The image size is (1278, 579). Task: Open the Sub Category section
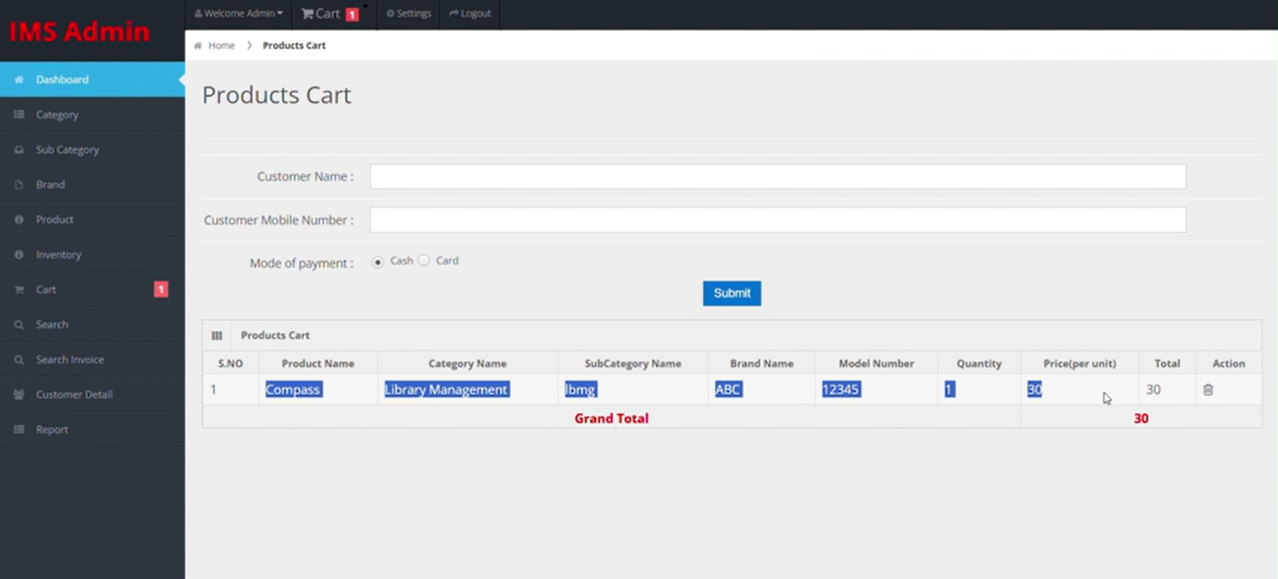68,149
